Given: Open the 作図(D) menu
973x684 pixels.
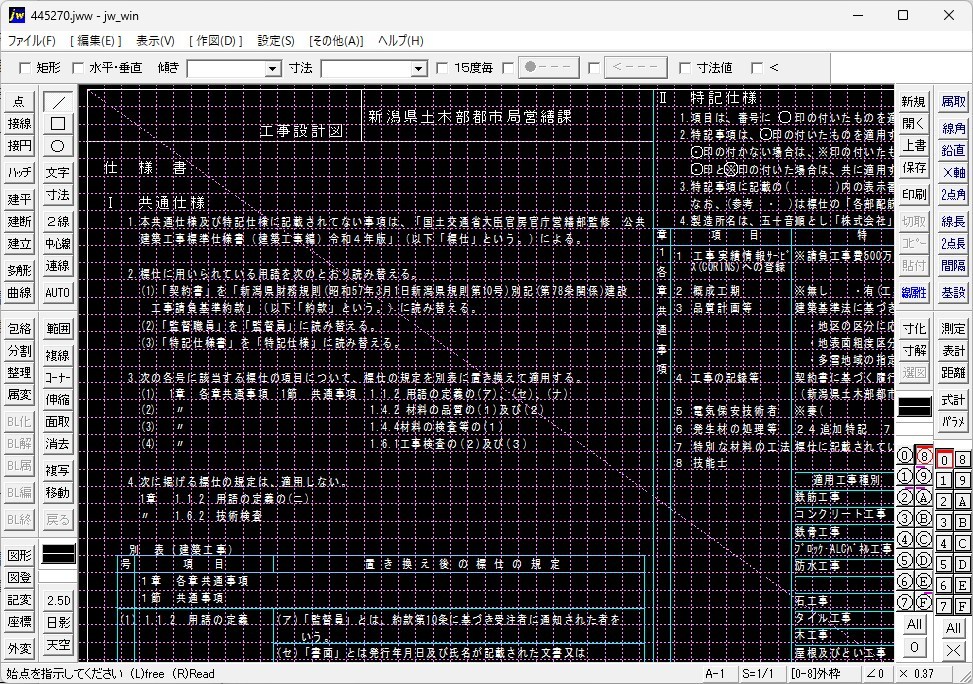Looking at the screenshot, I should tap(215, 41).
